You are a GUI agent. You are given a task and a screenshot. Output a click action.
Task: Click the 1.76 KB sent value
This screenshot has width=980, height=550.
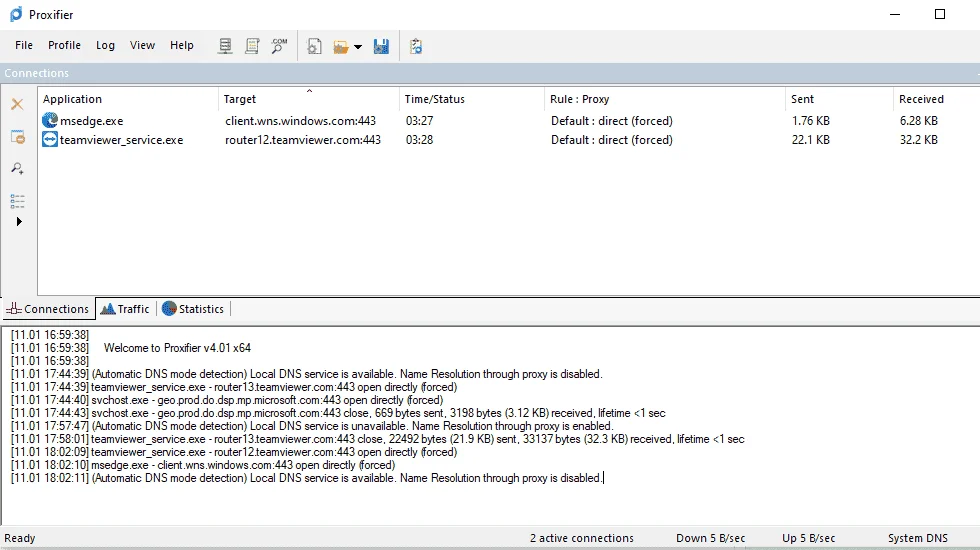811,121
